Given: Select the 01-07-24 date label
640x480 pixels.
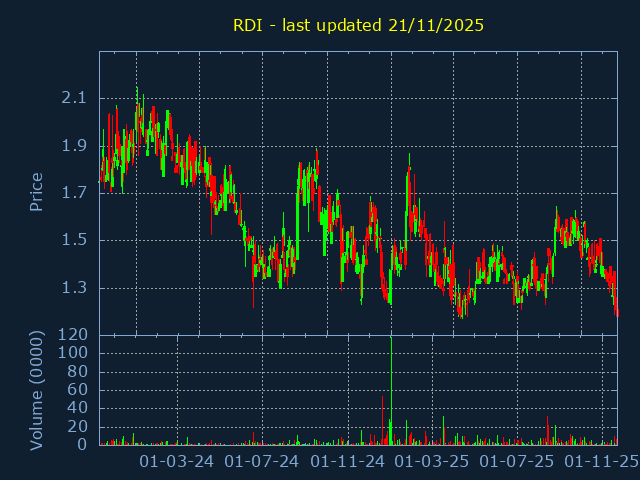Looking at the screenshot, I should click(x=262, y=462).
